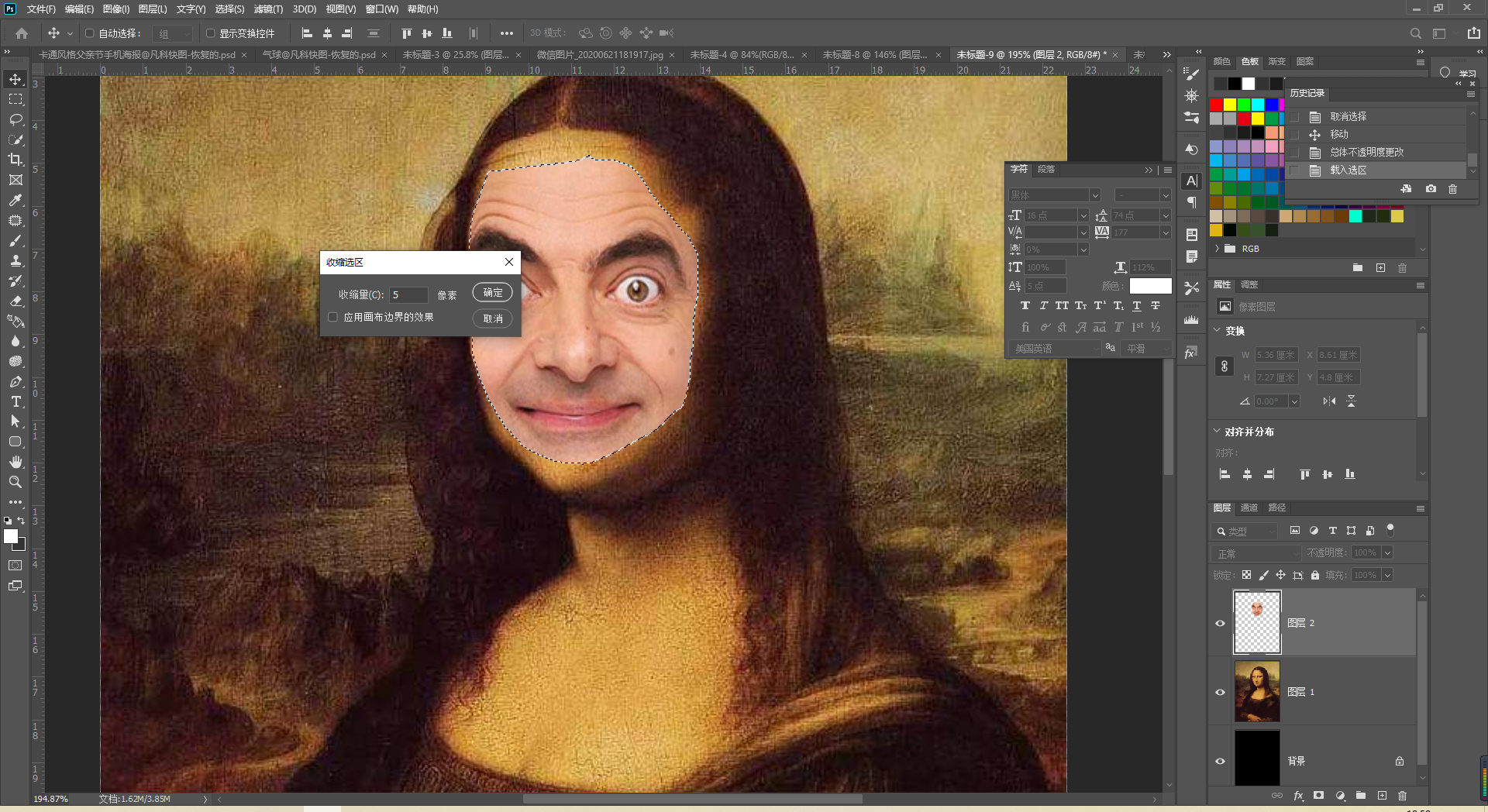
Task: Pick the red swatch in Swatches panel
Action: (1216, 105)
